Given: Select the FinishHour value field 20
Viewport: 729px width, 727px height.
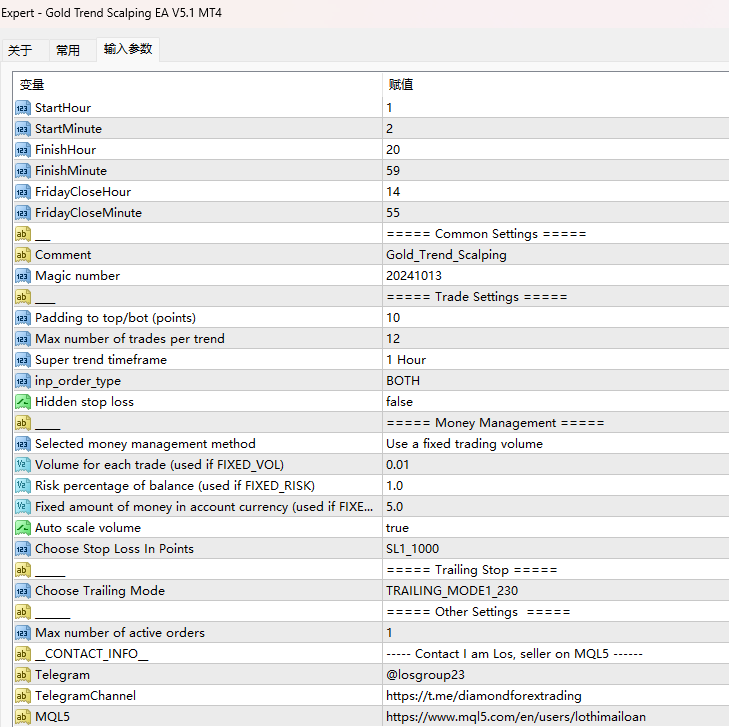Looking at the screenshot, I should pyautogui.click(x=556, y=150).
